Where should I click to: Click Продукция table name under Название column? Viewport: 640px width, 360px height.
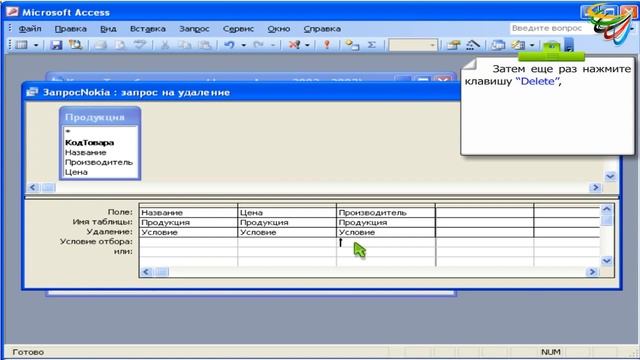pos(188,222)
